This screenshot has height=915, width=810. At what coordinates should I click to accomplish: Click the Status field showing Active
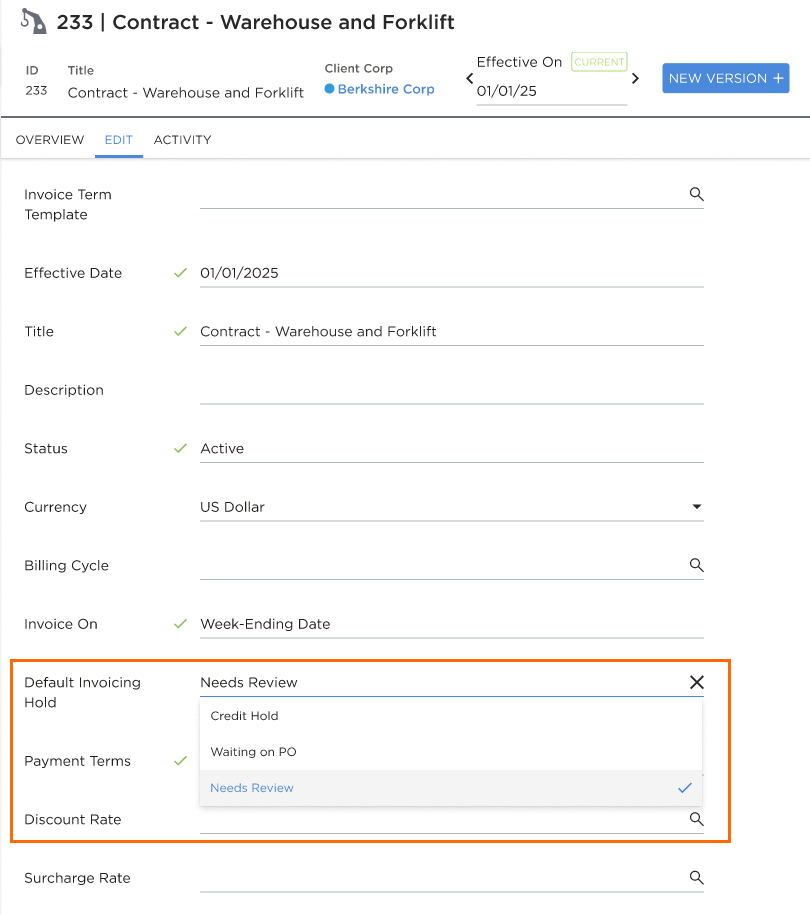point(452,449)
